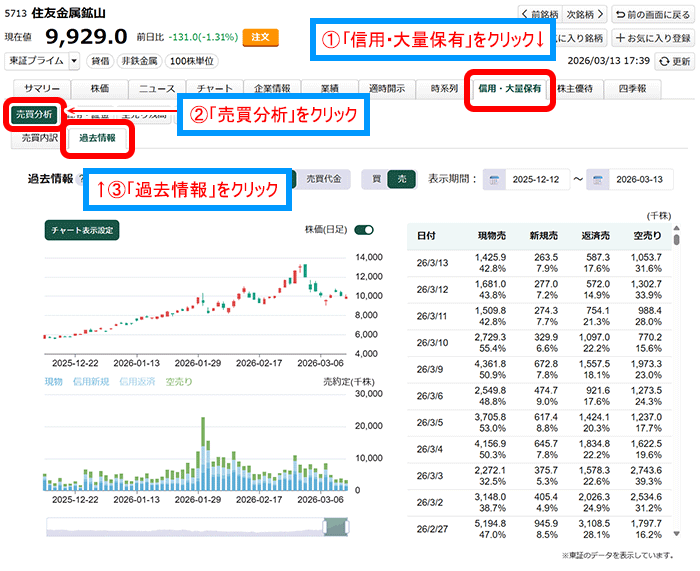The image size is (700, 571).
Task: Click the 返済売 column header
Action: click(596, 236)
